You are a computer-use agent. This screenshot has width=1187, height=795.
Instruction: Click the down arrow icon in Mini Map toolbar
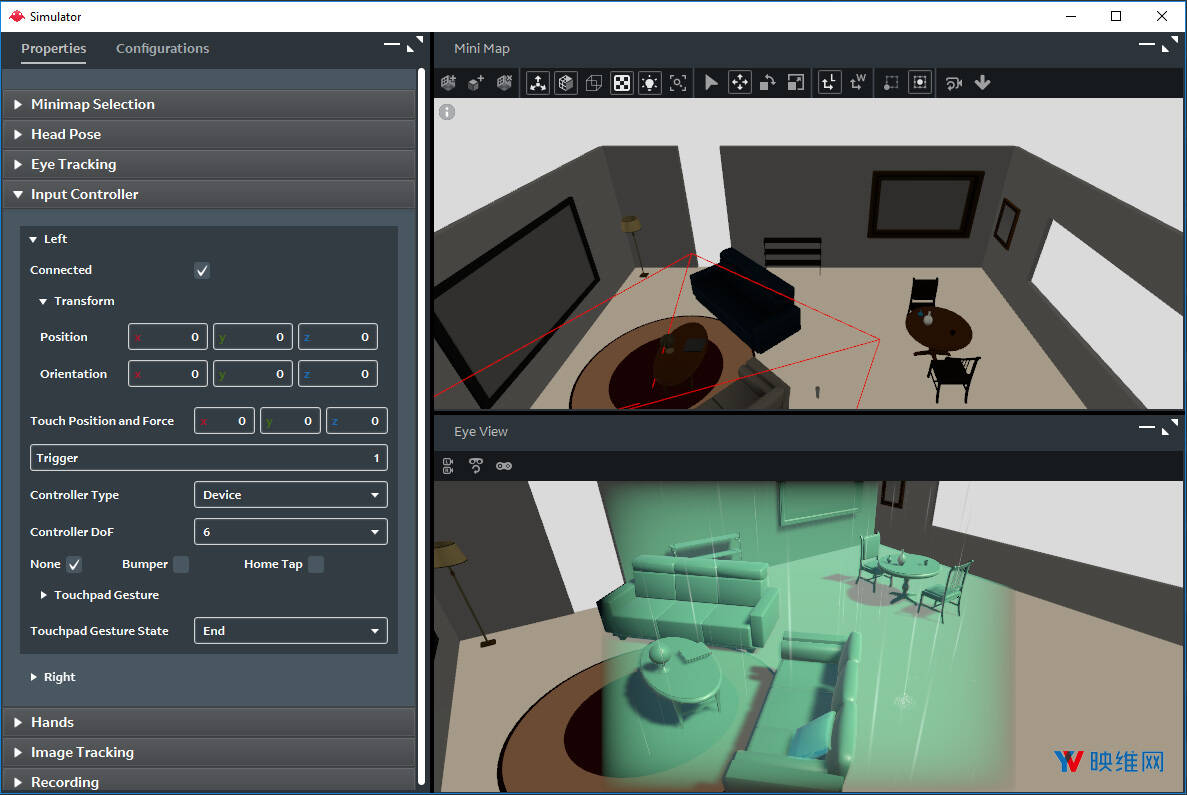[x=982, y=83]
